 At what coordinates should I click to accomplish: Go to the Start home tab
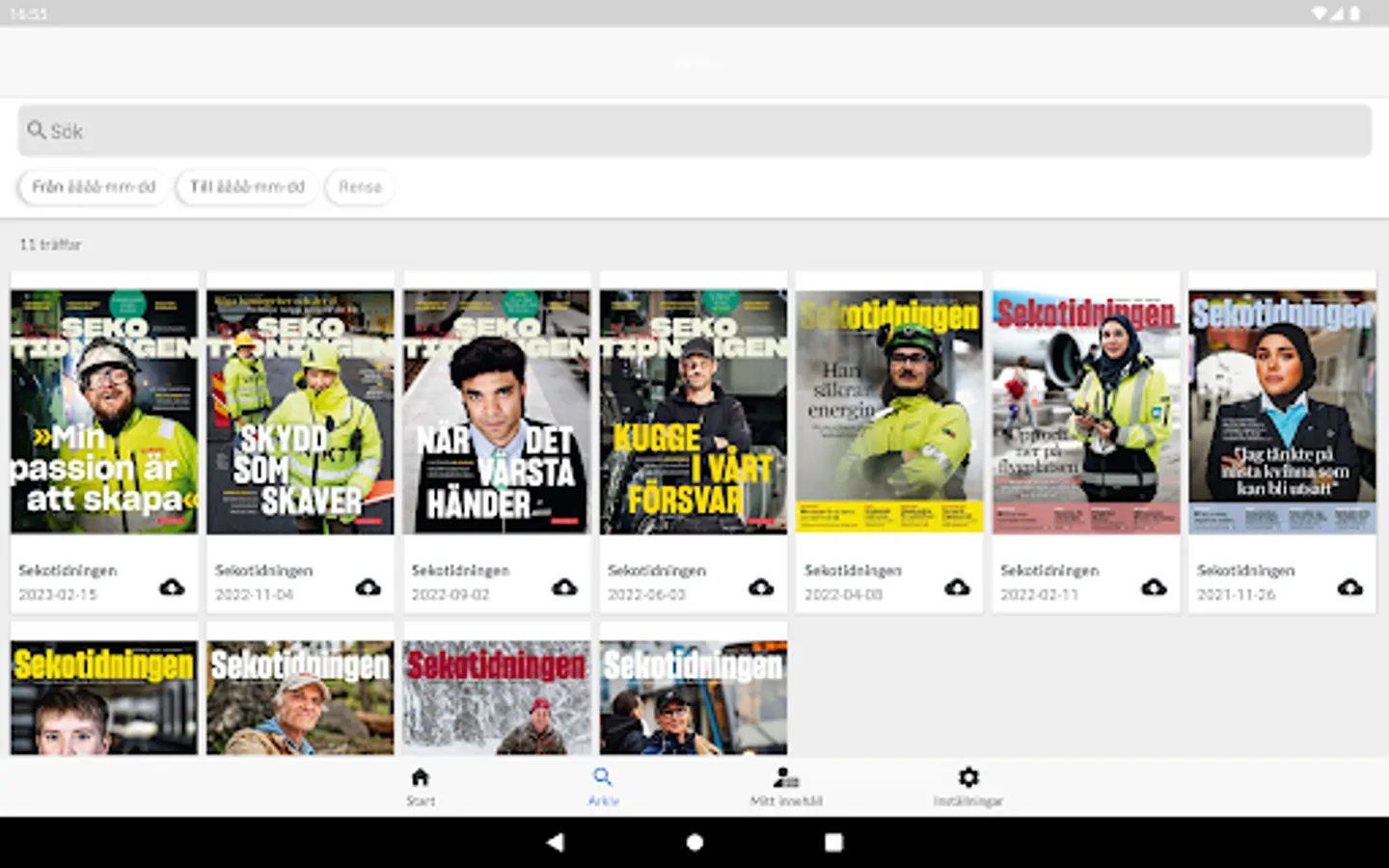tap(420, 786)
